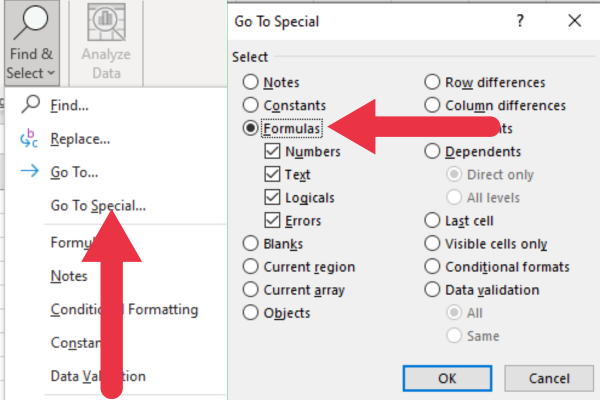Click the dialog help question mark
This screenshot has height=400, width=600.
[520, 20]
